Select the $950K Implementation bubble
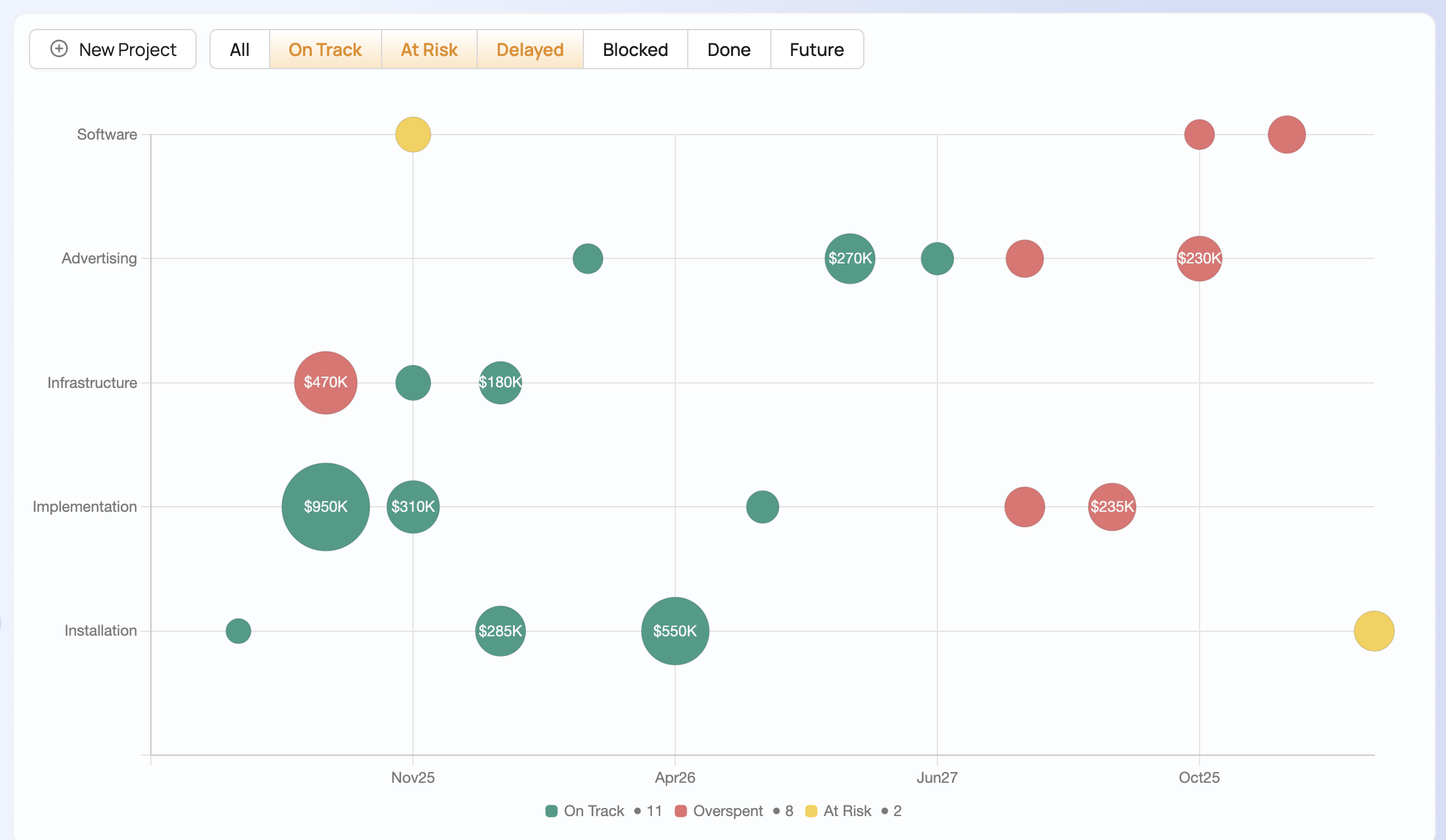Screen dimensions: 1446x840 [325, 507]
